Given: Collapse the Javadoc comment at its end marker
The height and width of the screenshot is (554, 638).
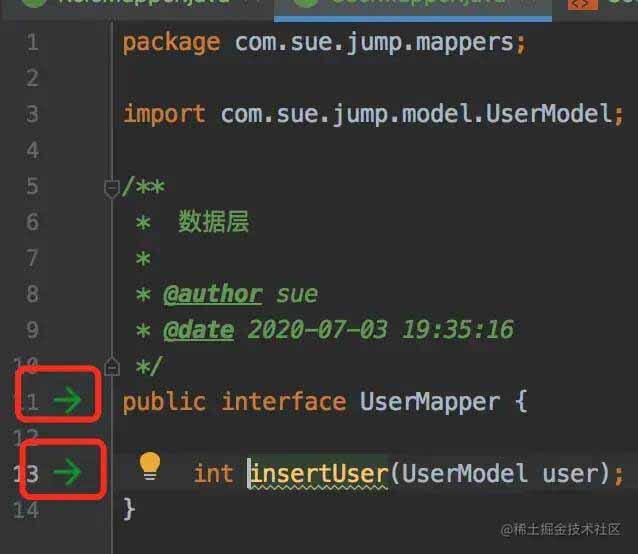Looking at the screenshot, I should coord(111,366).
